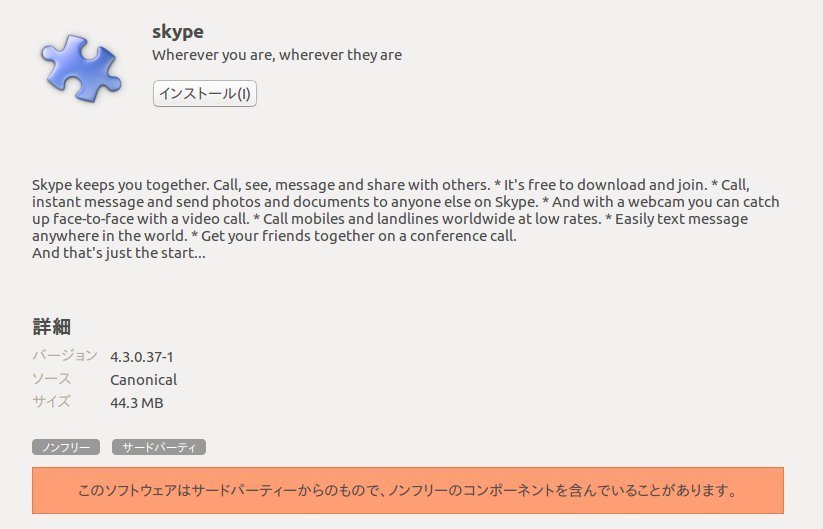Click the サードパーティ tag badge
The image size is (823, 529).
tap(159, 447)
